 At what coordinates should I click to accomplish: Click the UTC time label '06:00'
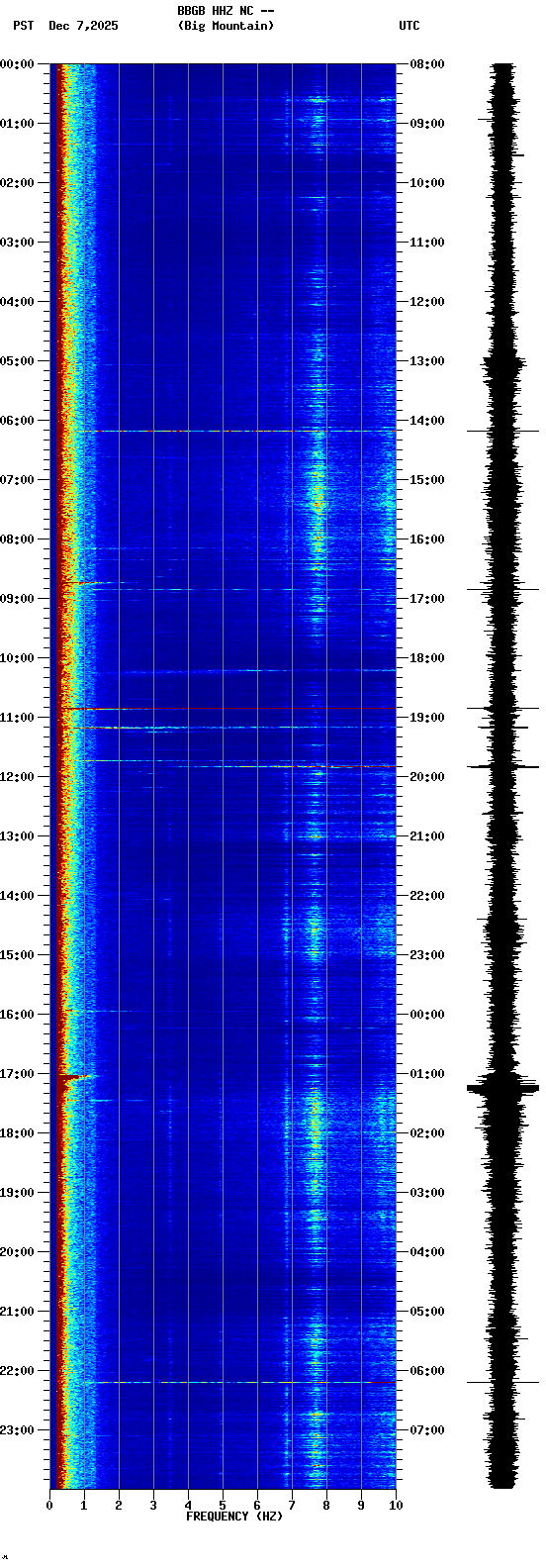pos(427,1371)
